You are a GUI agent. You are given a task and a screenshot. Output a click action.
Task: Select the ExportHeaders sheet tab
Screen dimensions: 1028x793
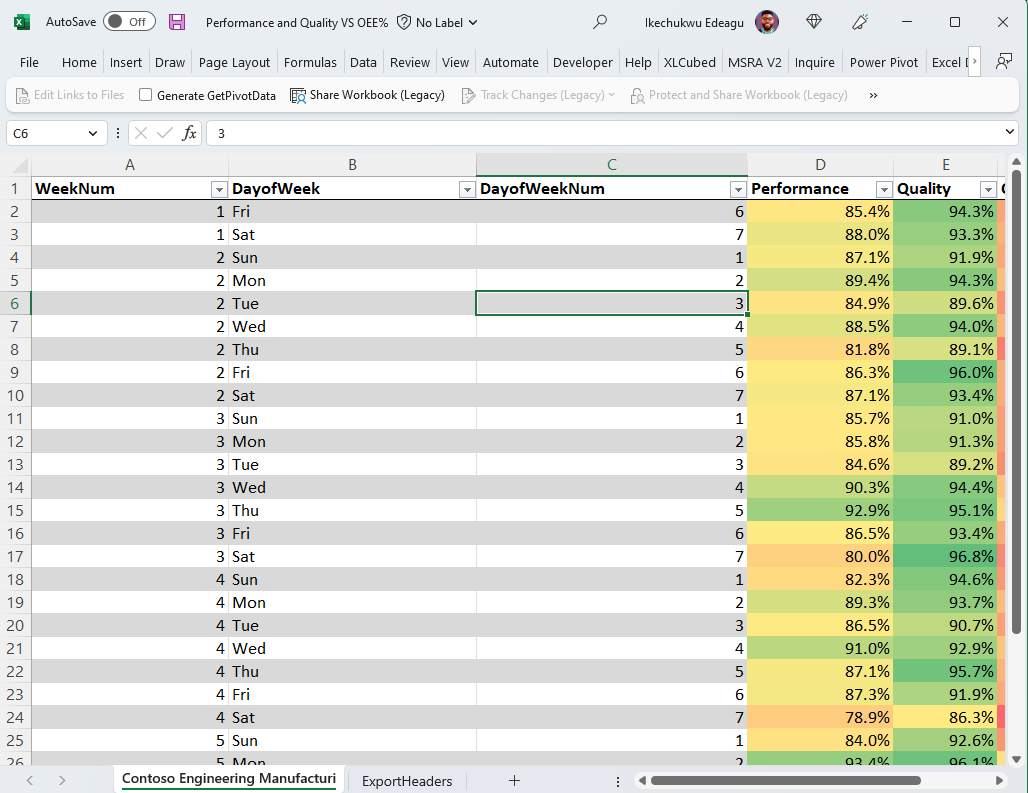pyautogui.click(x=406, y=781)
